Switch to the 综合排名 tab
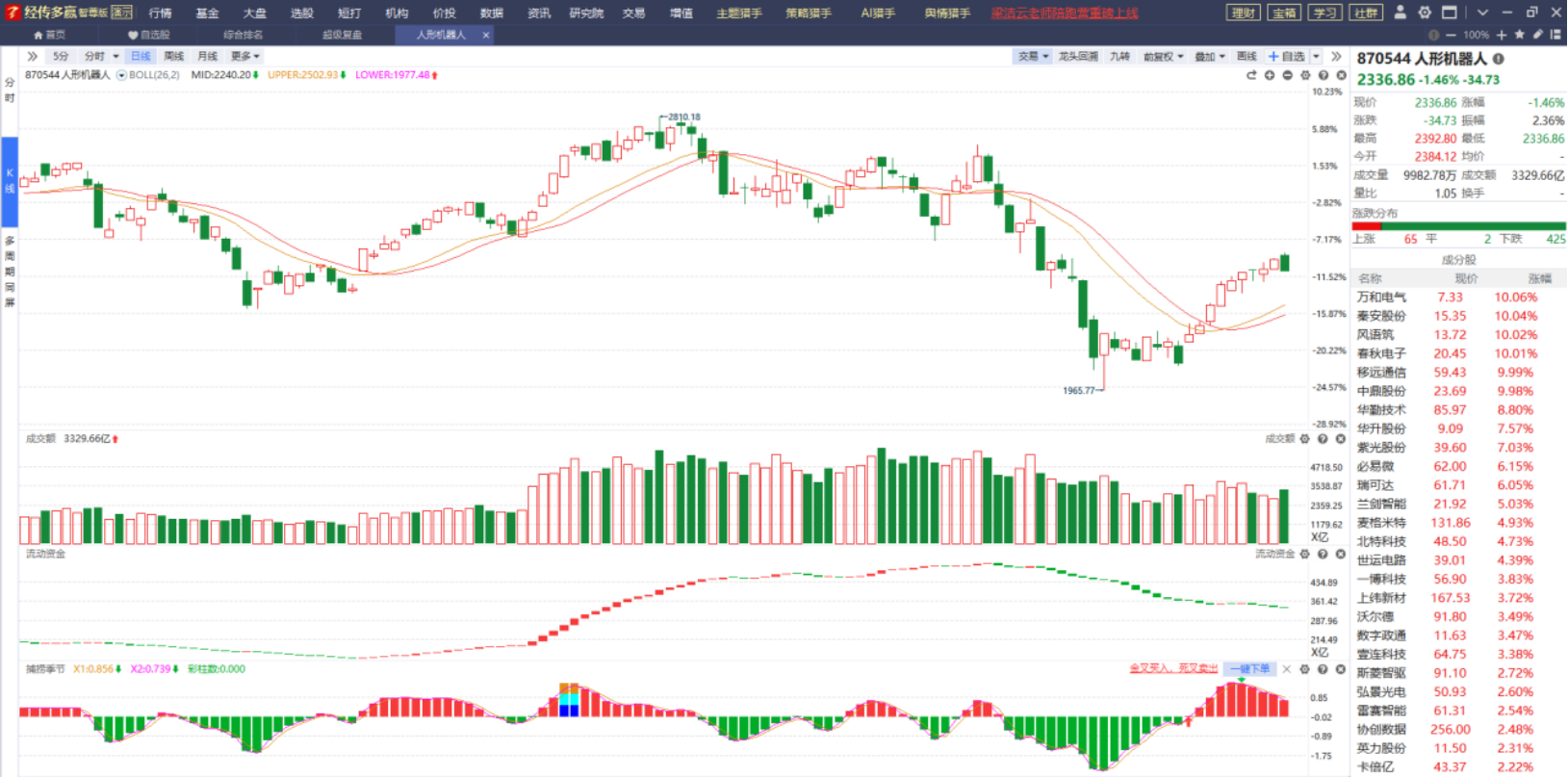 coord(243,35)
